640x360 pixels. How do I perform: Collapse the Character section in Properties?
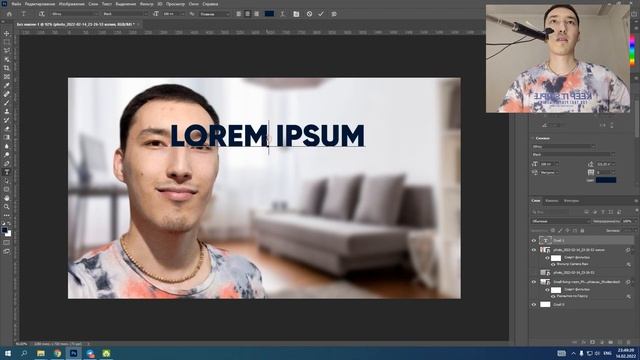point(533,138)
